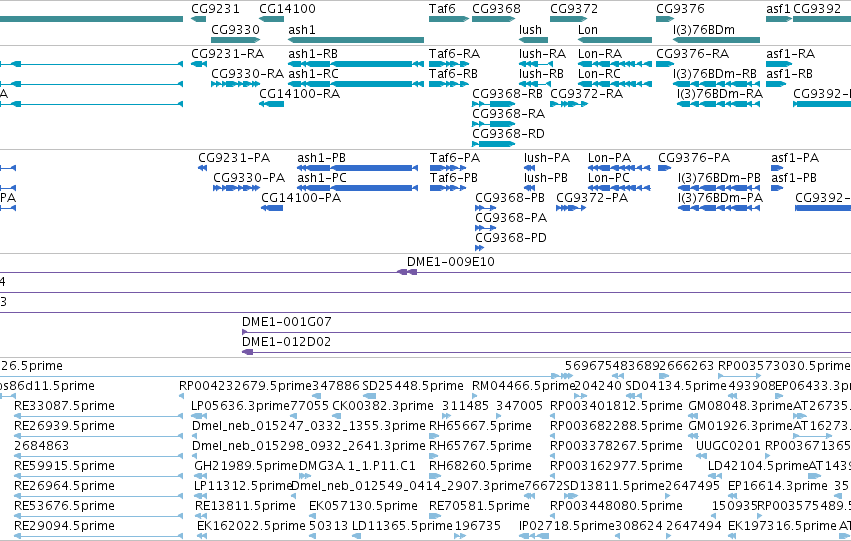Click the RP003162977.5prime EST label
Image resolution: width=851 pixels, height=541 pixels.
pos(617,466)
